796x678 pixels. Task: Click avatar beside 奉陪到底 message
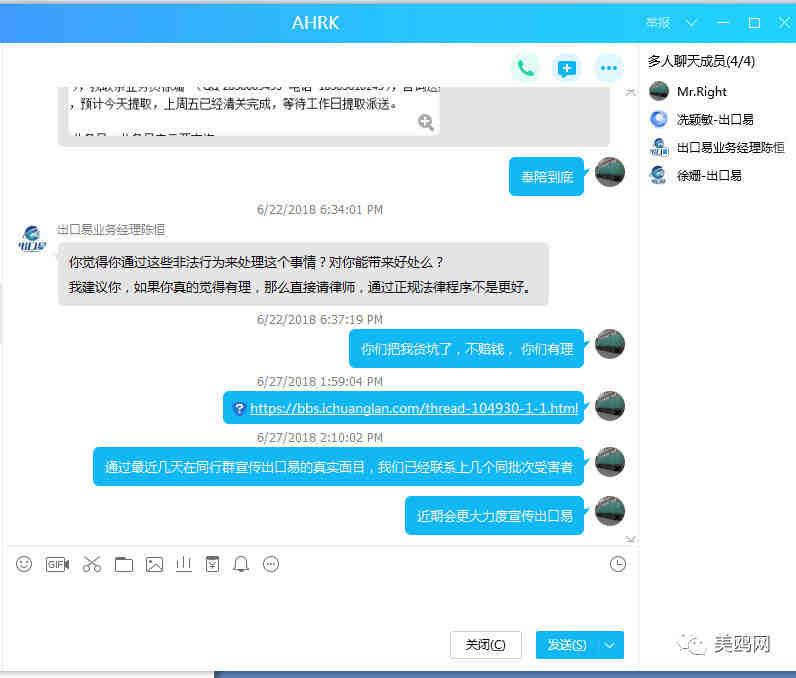tap(609, 172)
